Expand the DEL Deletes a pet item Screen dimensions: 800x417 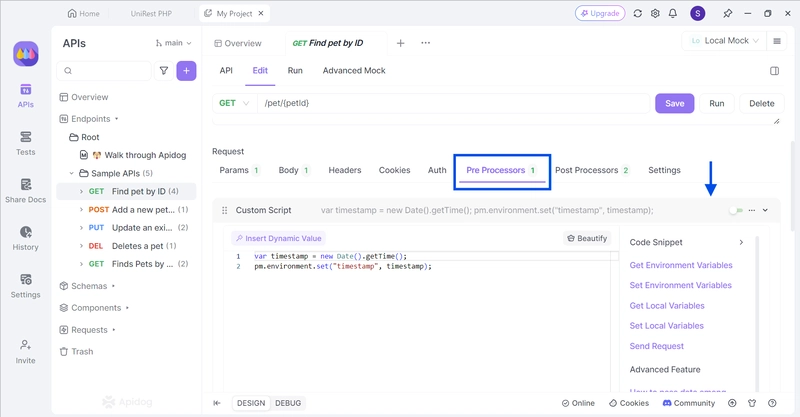[81, 246]
